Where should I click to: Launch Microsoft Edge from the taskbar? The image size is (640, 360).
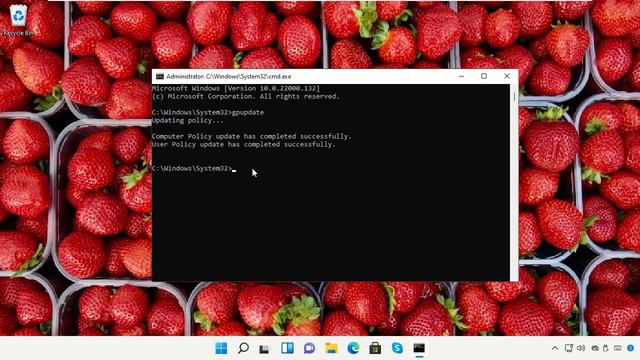click(x=353, y=348)
